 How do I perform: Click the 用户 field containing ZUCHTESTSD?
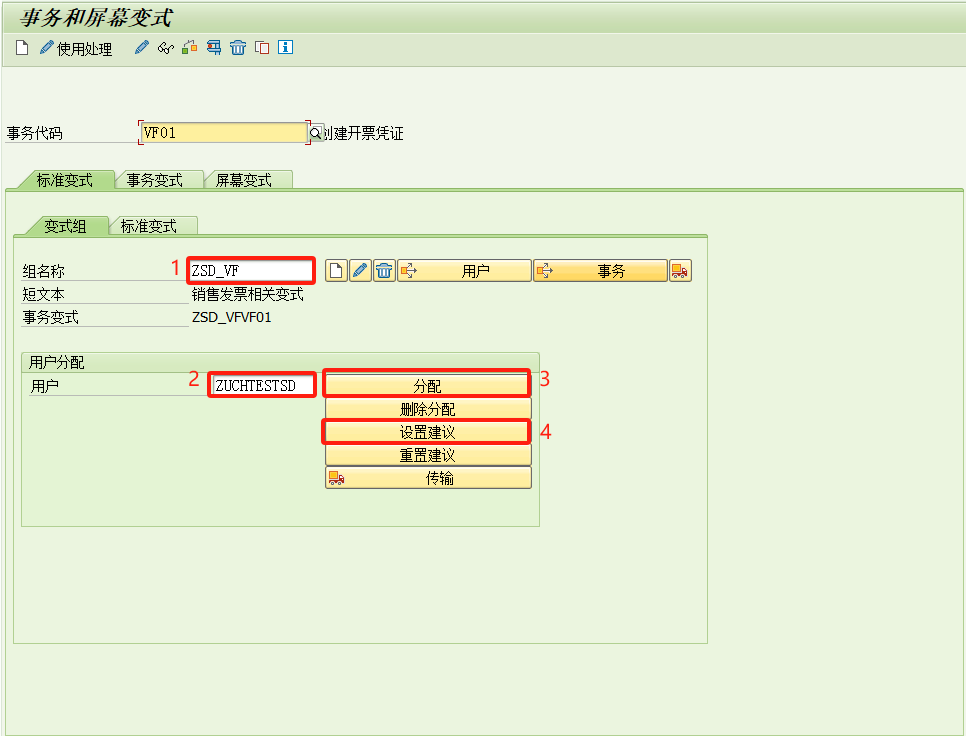pos(262,386)
